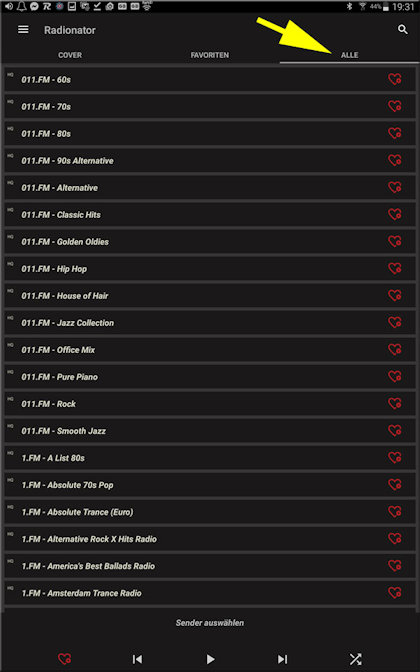Heart the 011.FM - Jazz Collection station
Image resolution: width=420 pixels, height=672 pixels.
coord(394,323)
